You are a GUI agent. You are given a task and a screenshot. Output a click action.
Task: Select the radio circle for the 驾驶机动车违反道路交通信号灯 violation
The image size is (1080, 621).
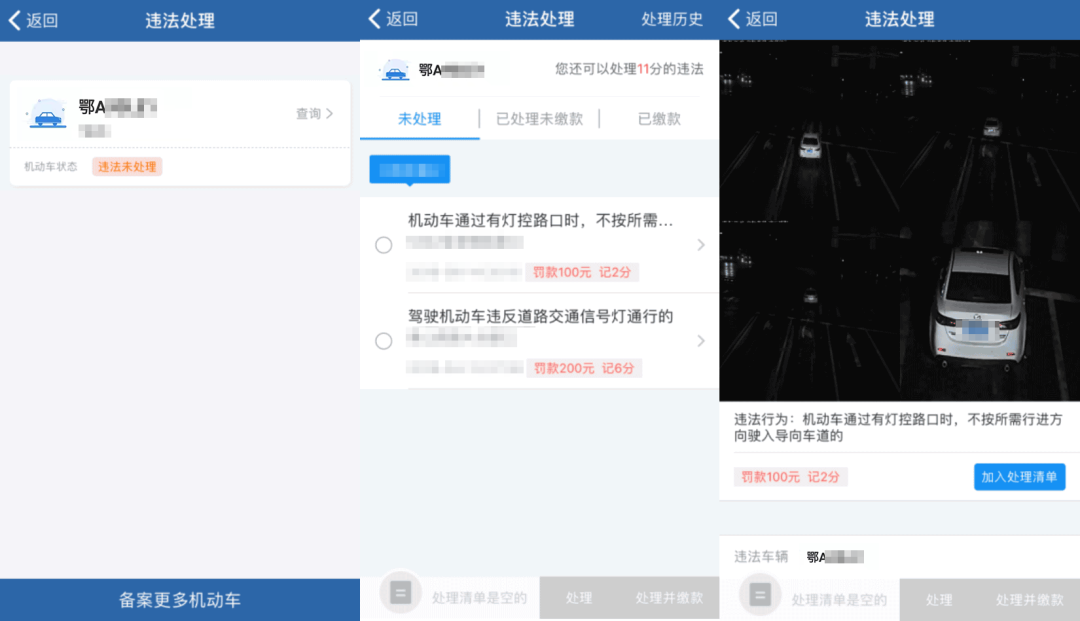point(384,341)
